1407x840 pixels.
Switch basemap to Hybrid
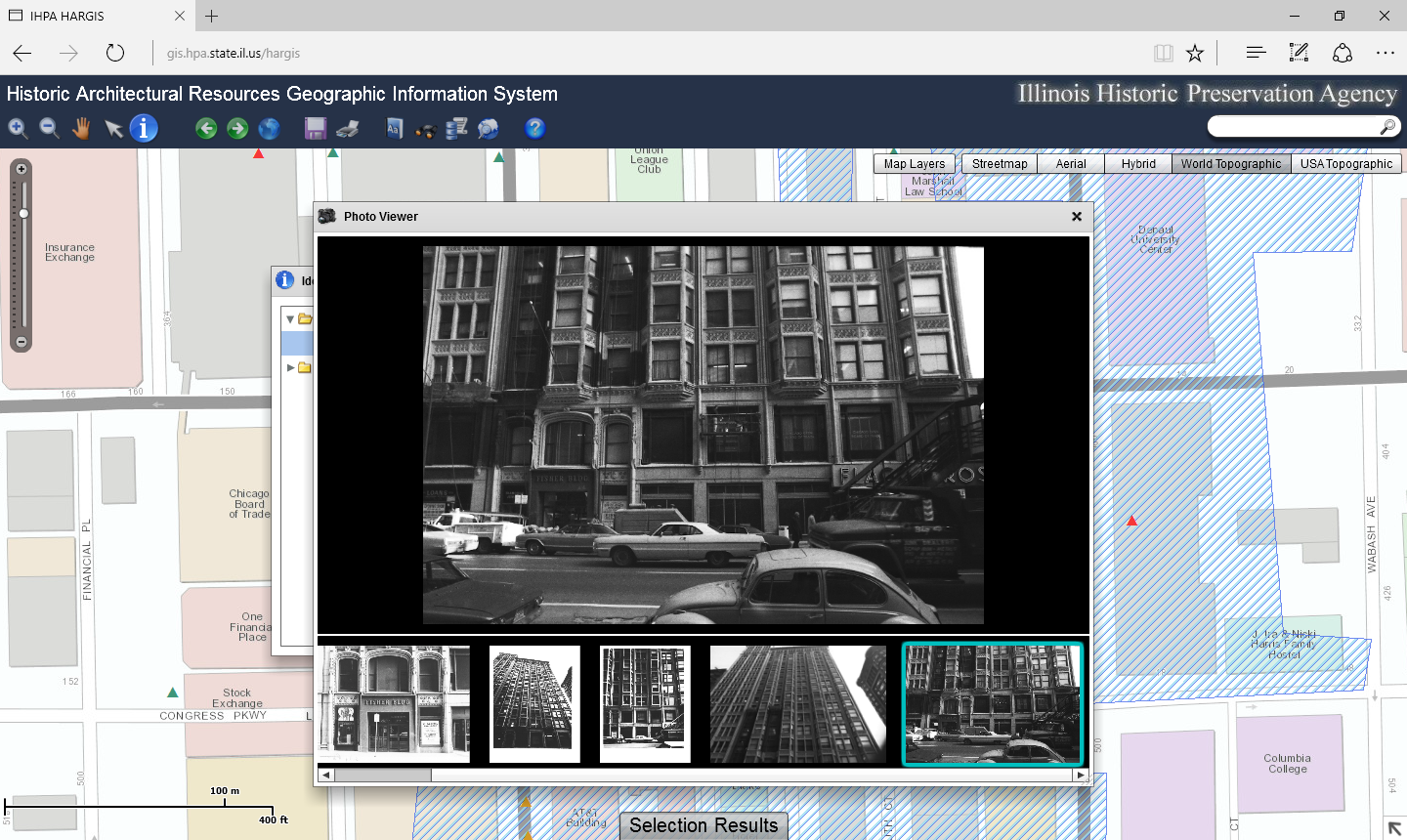point(1138,164)
